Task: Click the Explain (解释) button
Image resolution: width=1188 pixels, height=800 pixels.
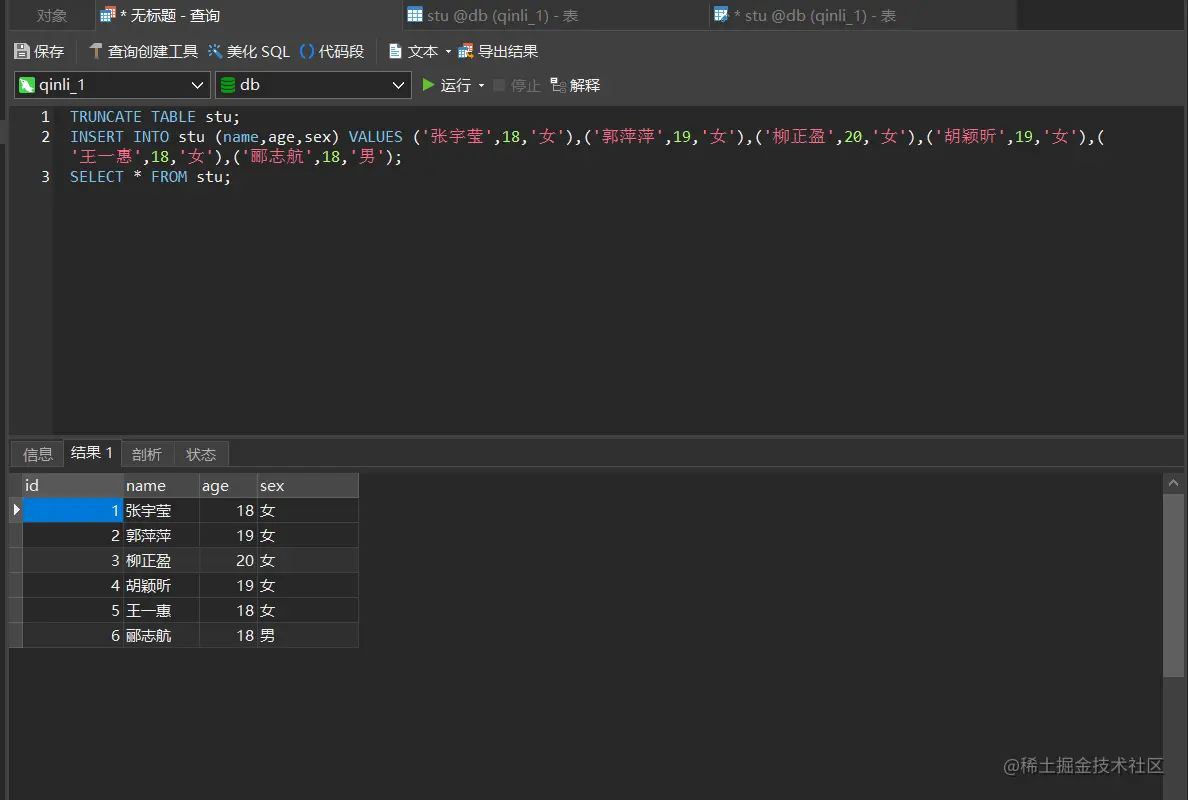Action: pos(575,85)
